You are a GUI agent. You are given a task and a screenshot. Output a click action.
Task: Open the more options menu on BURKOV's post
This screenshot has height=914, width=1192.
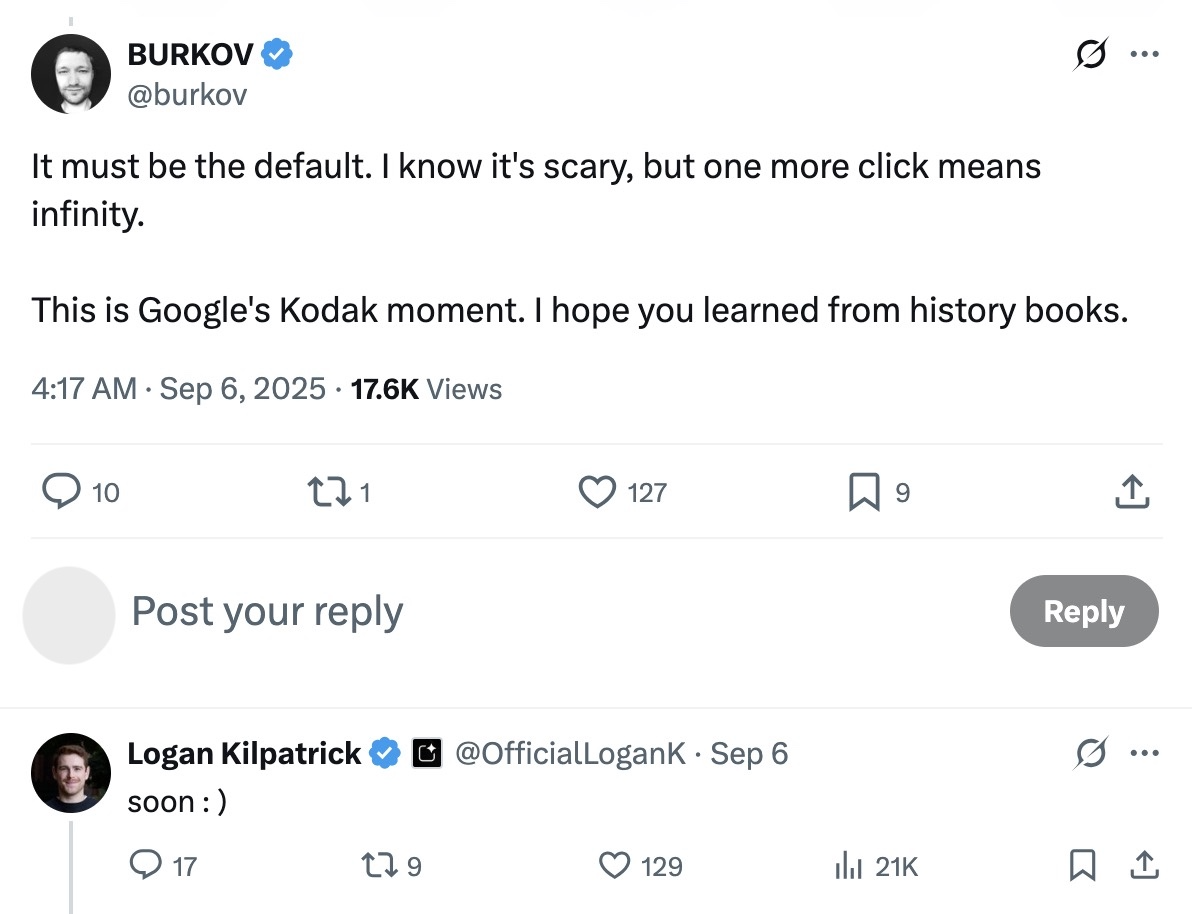pos(1146,55)
